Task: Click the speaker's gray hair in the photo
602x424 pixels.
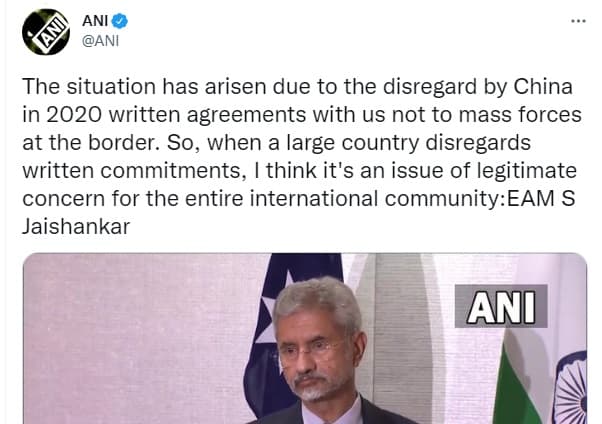Action: 317,301
